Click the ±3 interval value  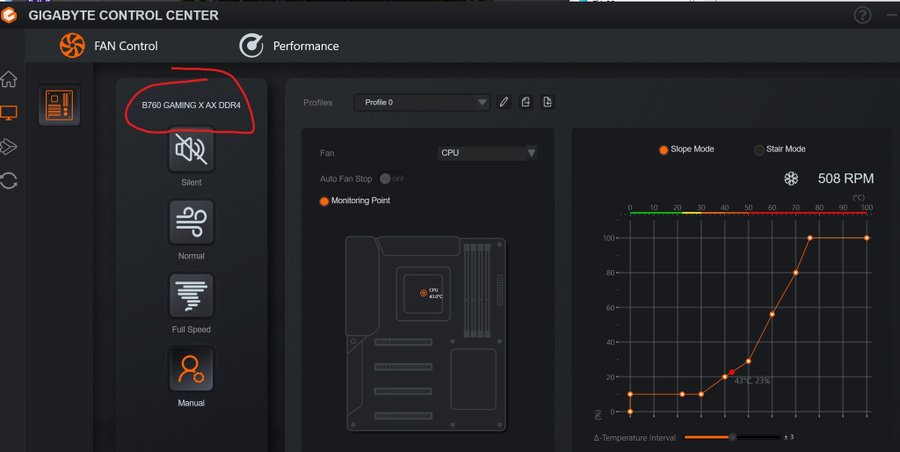(x=789, y=437)
